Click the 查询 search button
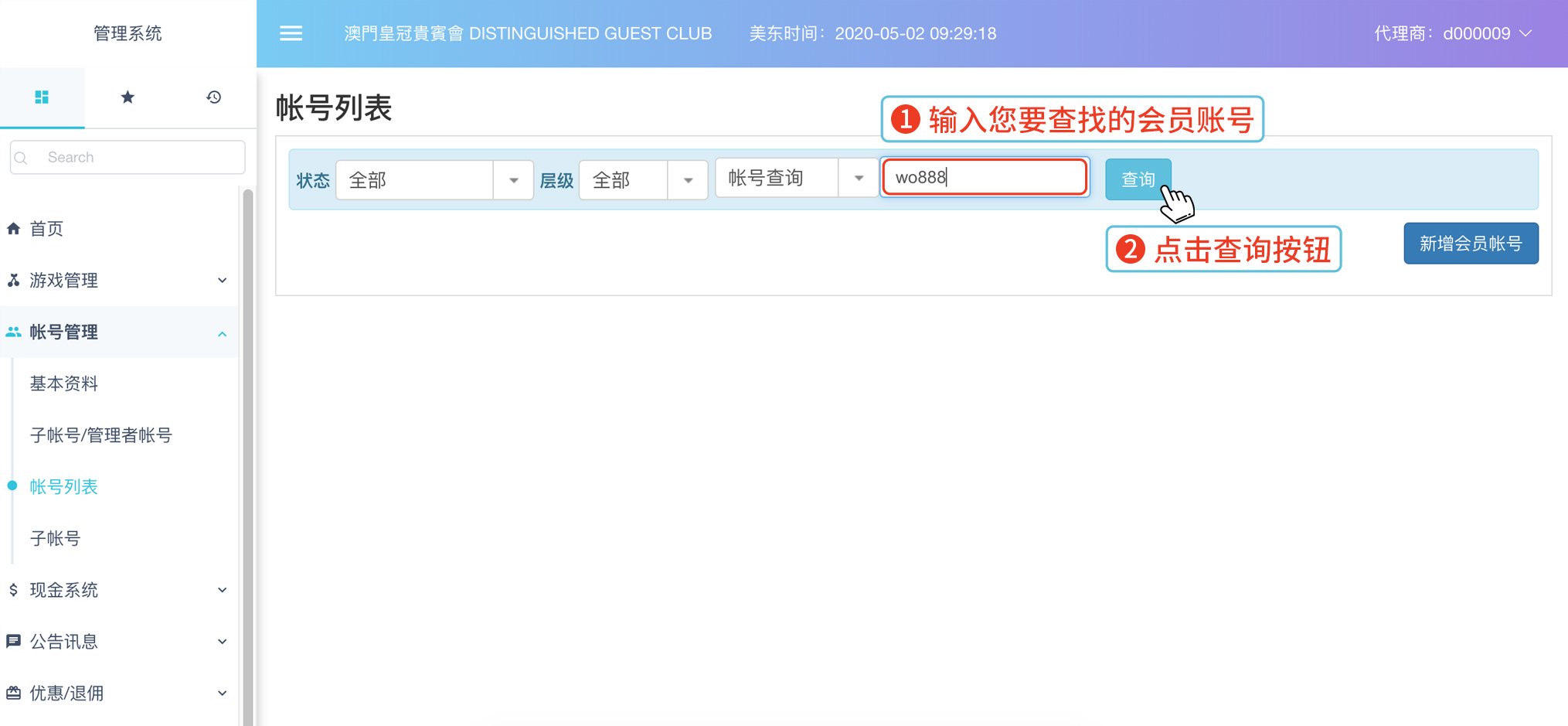This screenshot has height=726, width=1568. [1138, 179]
